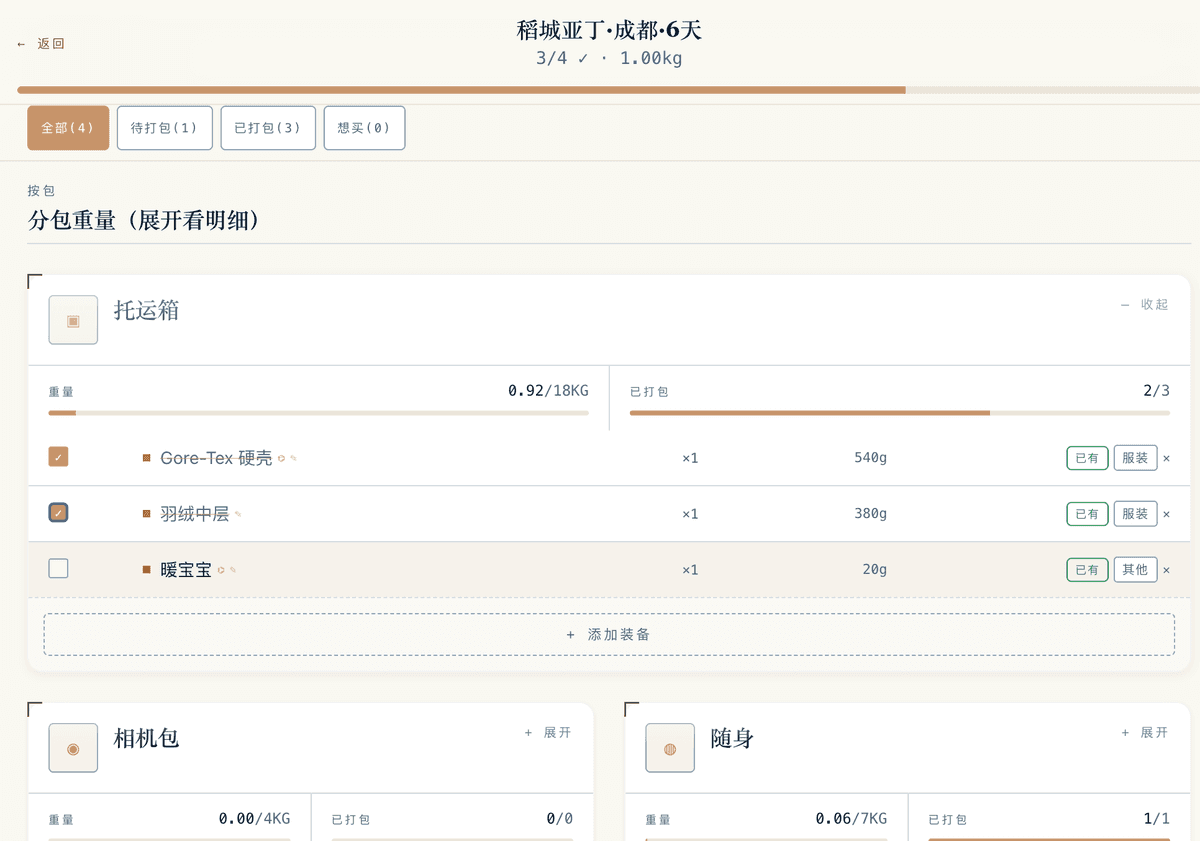Click the drag handle before Gore-Tex 硬壳
This screenshot has width=1200, height=841.
146,458
